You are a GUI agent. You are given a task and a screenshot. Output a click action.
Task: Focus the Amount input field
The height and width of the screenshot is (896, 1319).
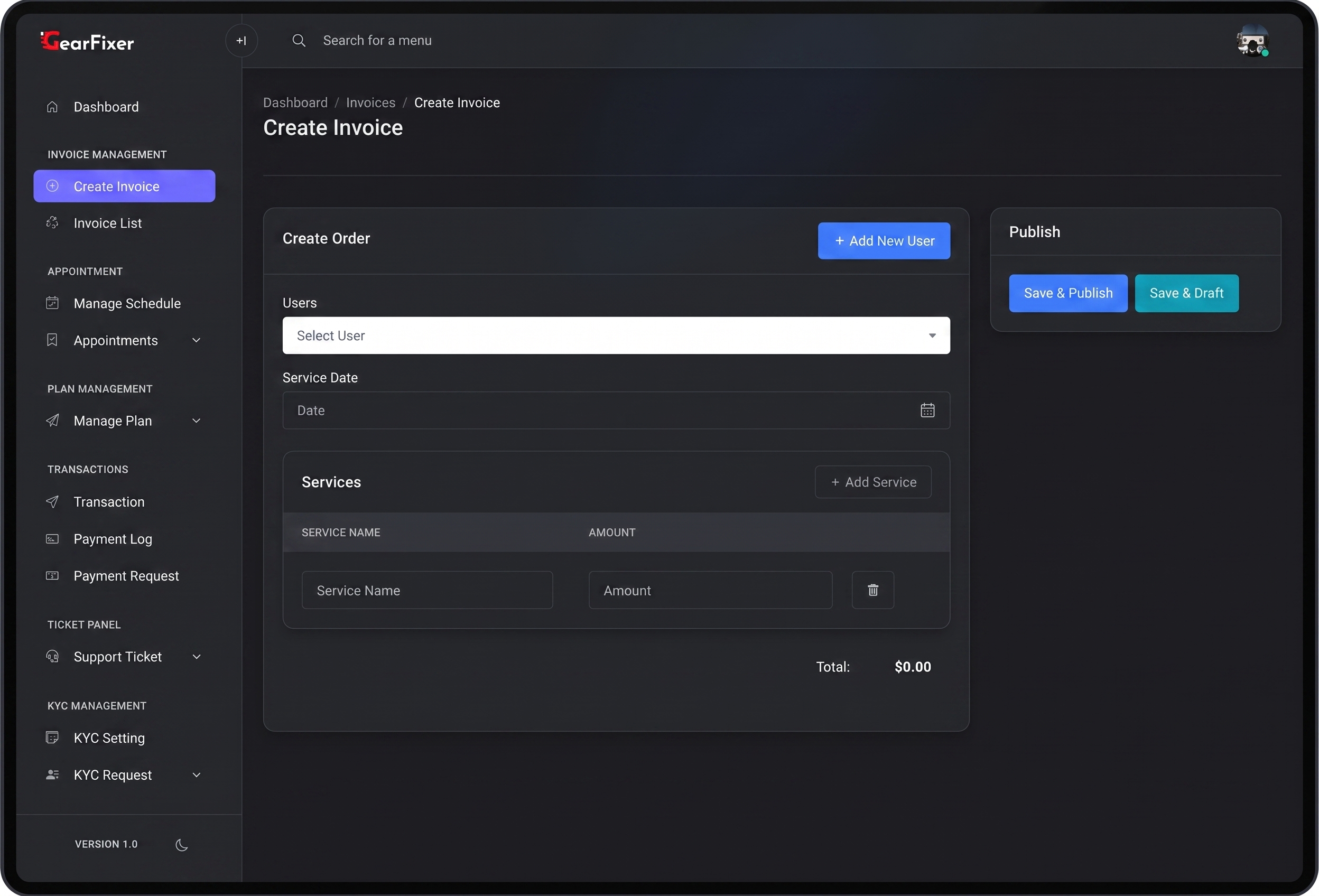(711, 590)
